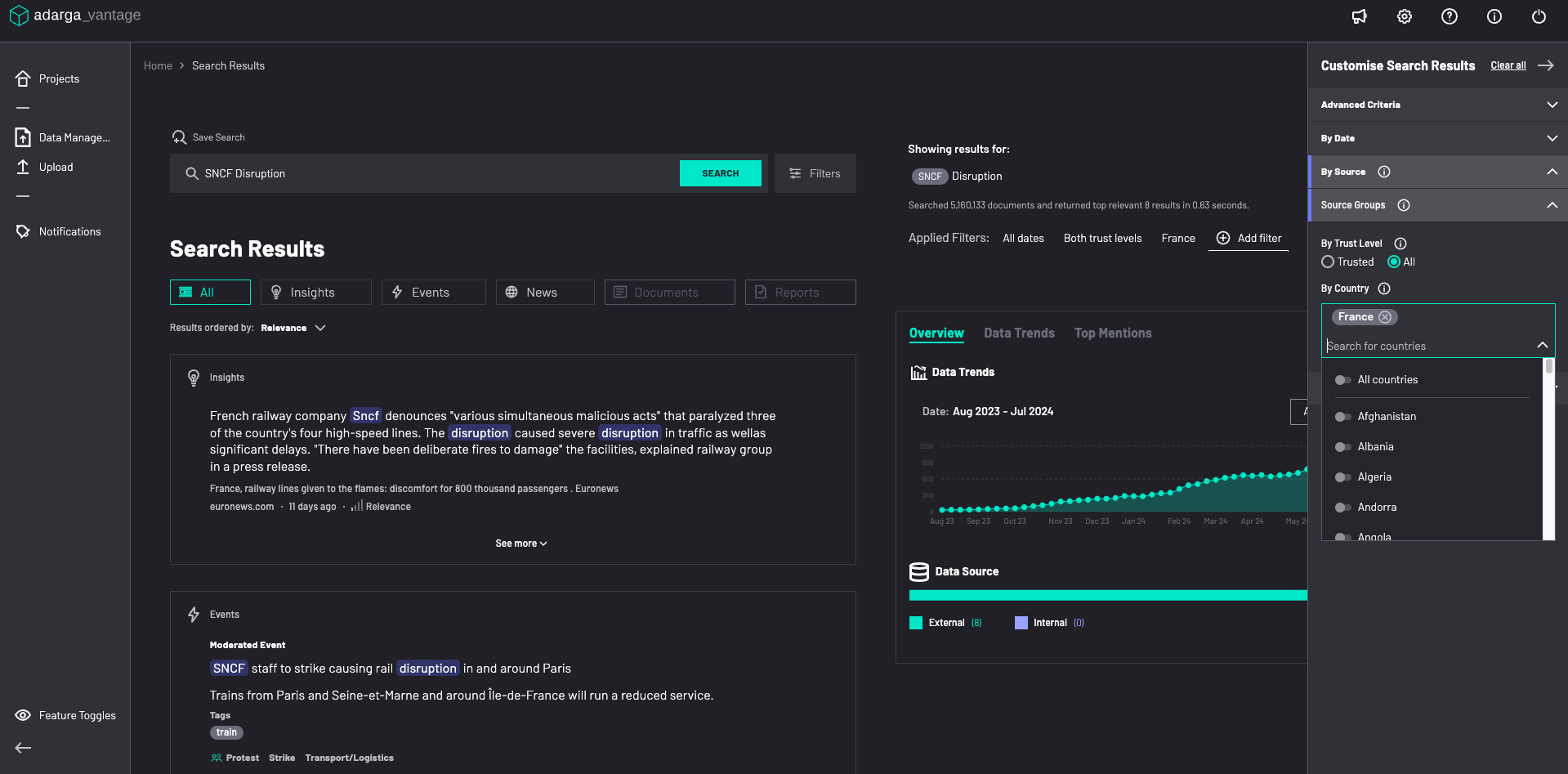
Task: Select the All trust level radio
Action: click(1394, 262)
